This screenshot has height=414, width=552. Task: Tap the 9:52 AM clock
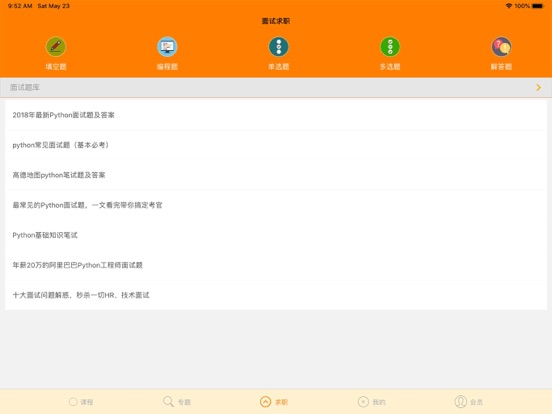20,6
